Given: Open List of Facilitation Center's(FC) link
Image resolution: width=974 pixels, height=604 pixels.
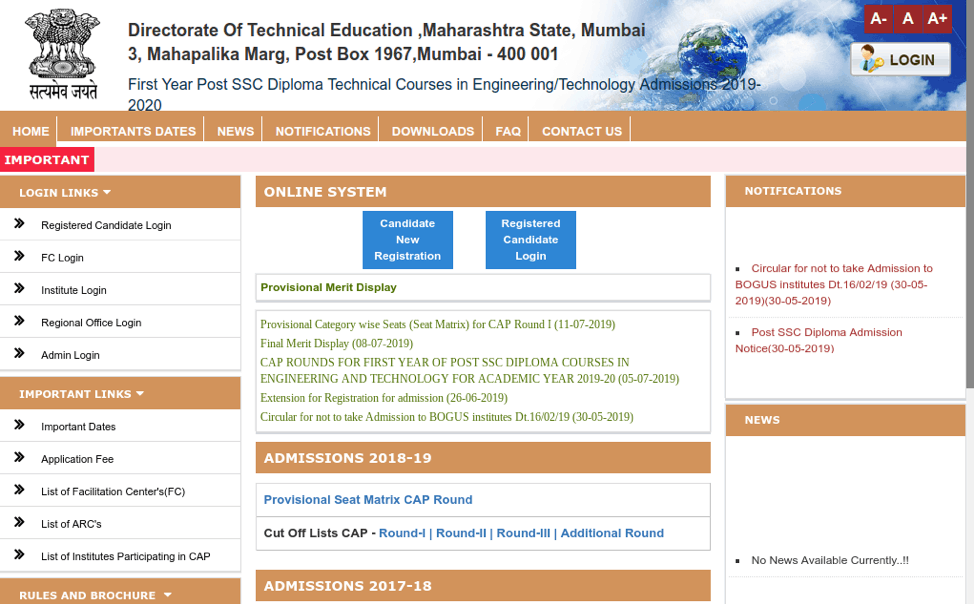Looking at the screenshot, I should [x=113, y=492].
